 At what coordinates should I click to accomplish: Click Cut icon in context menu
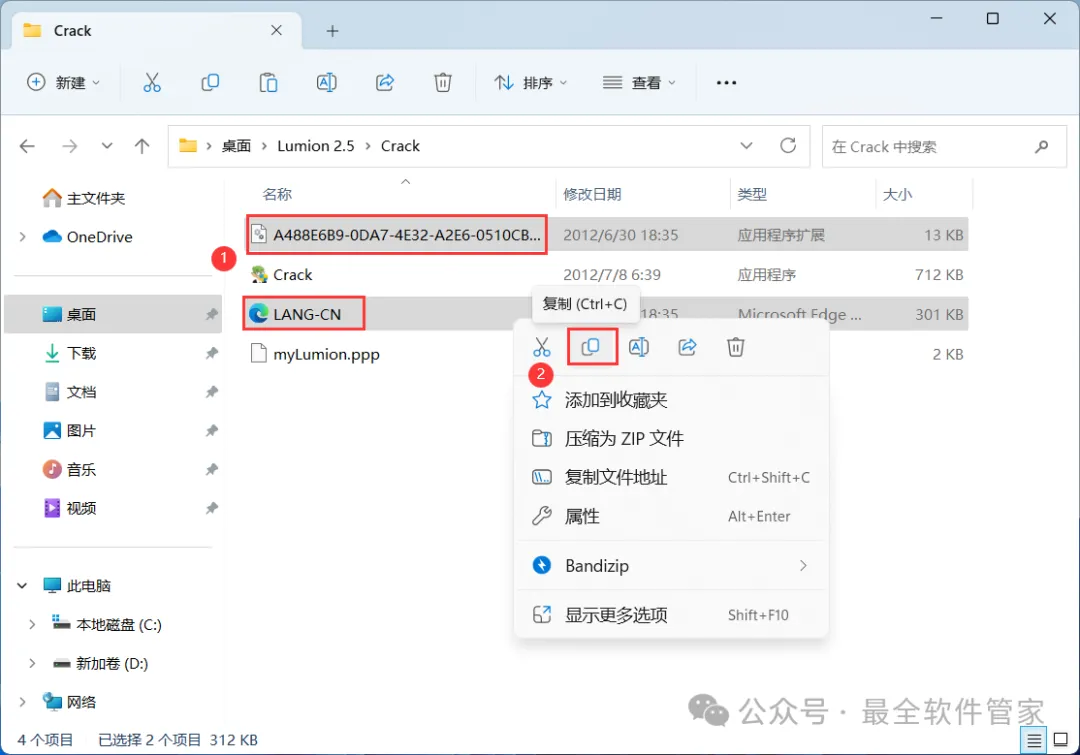tap(542, 347)
